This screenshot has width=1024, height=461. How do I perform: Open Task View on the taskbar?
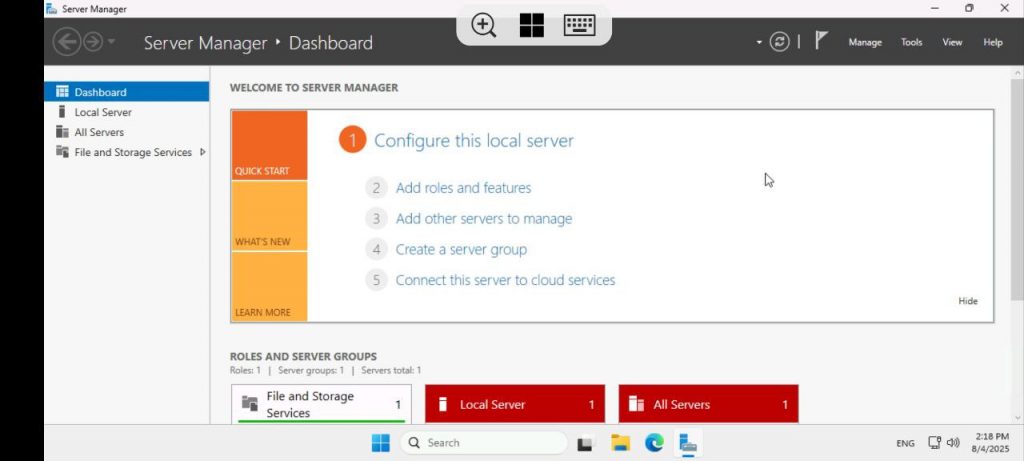pyautogui.click(x=586, y=443)
